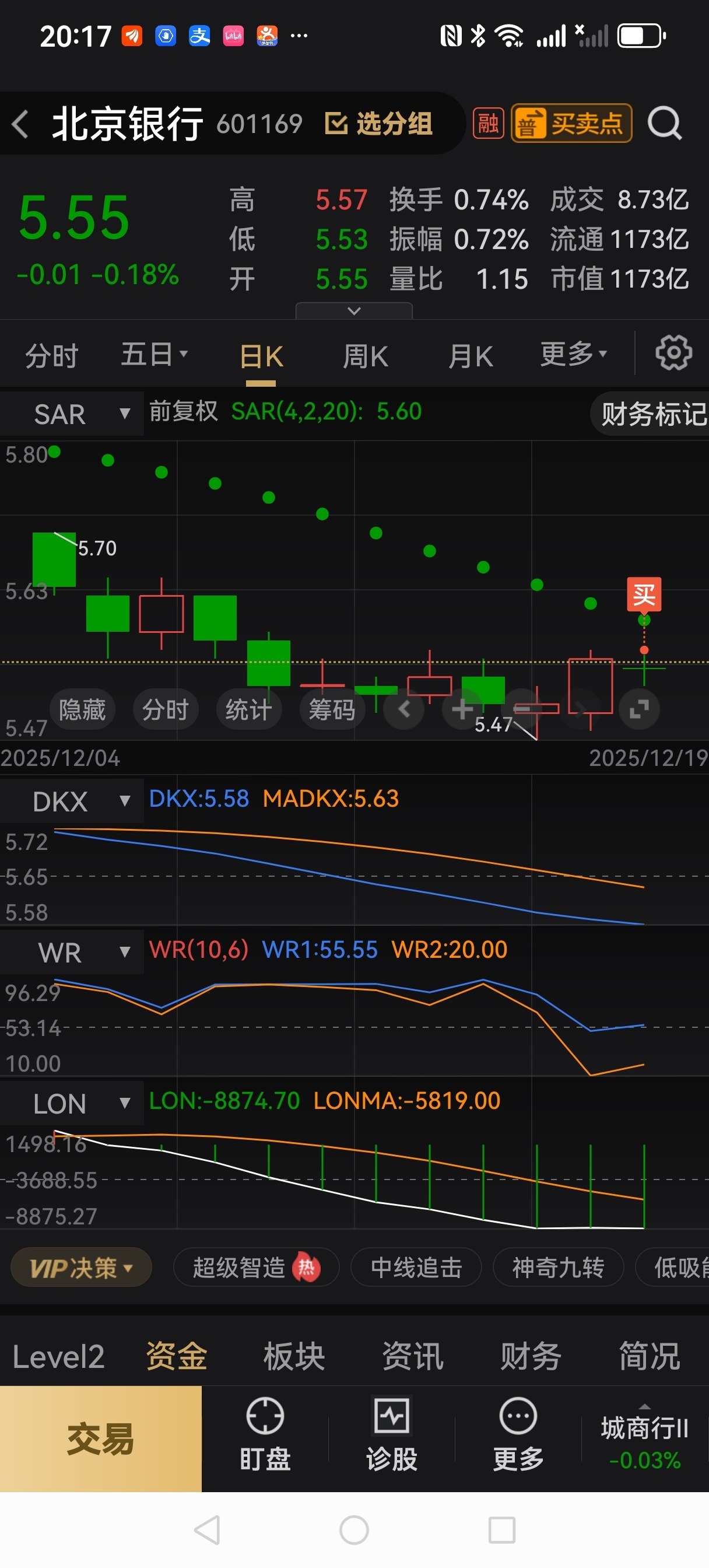Tap Android back navigation triangle
This screenshot has width=709, height=1568.
[207, 1529]
